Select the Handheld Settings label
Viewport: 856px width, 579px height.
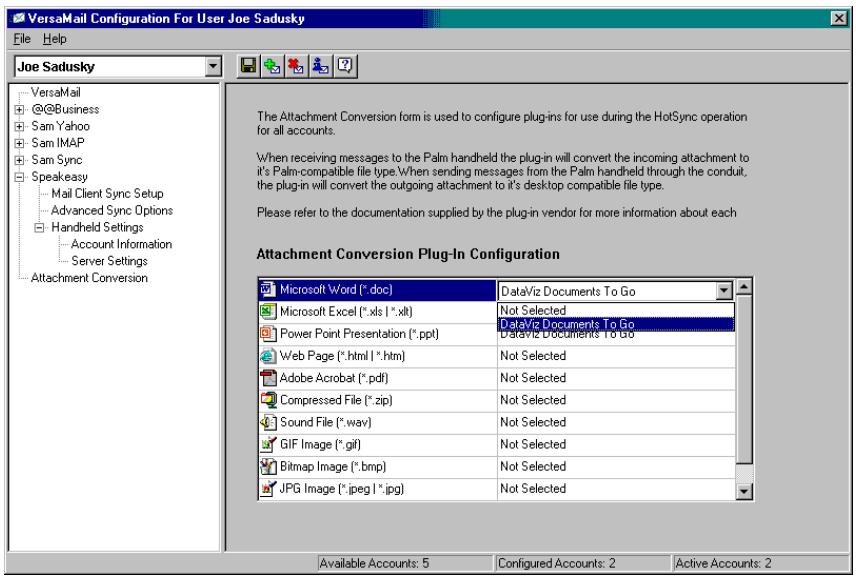(x=97, y=227)
